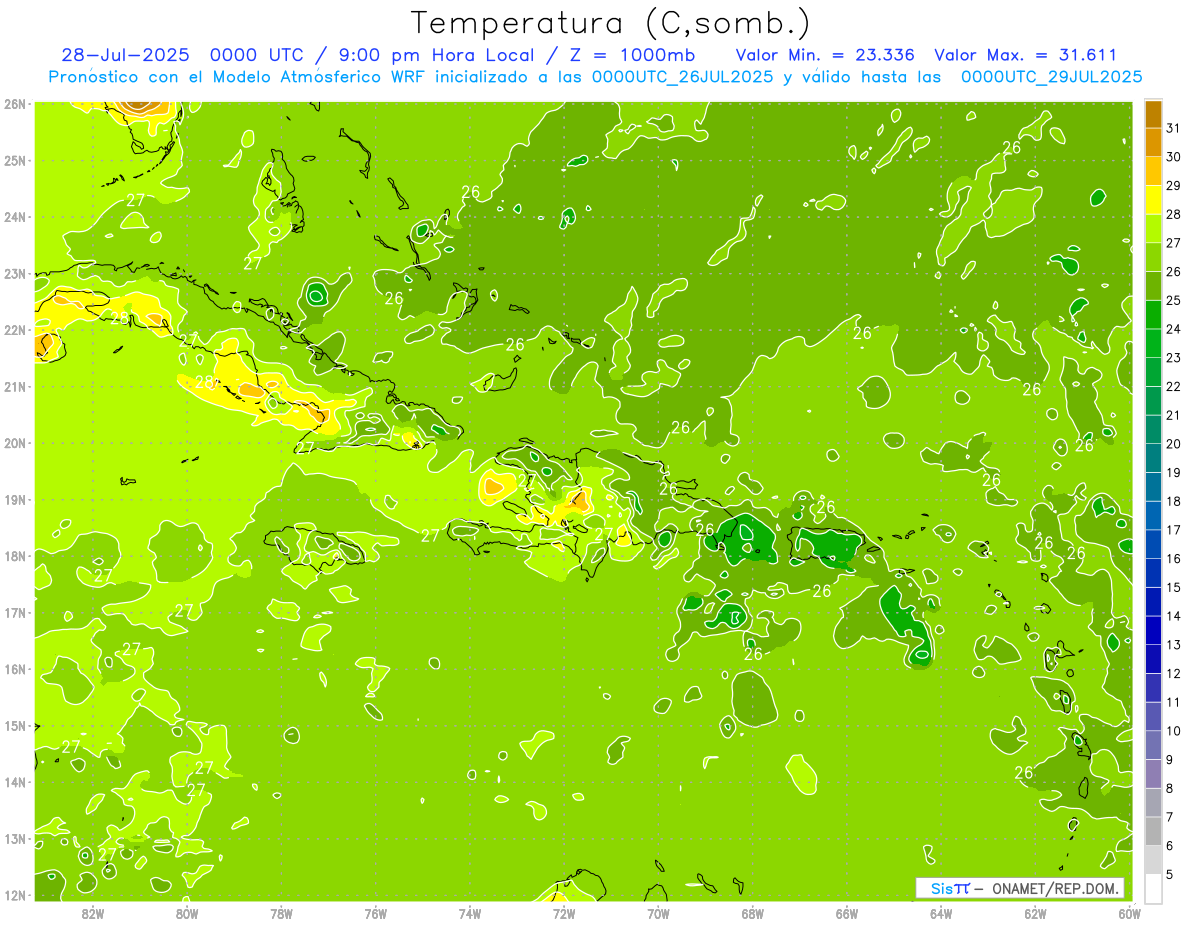Click the legend scale label "10"

(x=1173, y=731)
